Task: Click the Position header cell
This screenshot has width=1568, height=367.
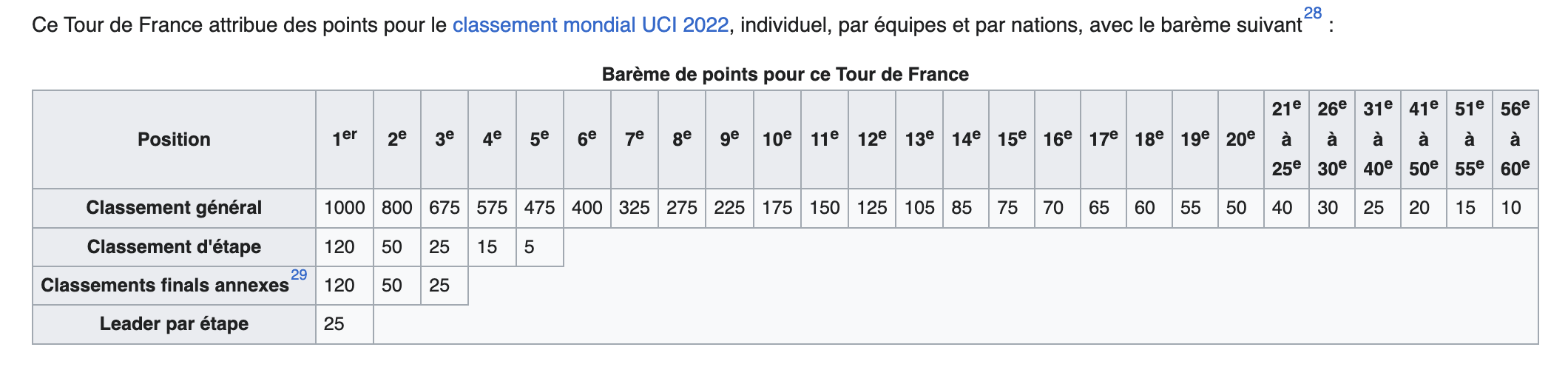Action: pos(174,139)
